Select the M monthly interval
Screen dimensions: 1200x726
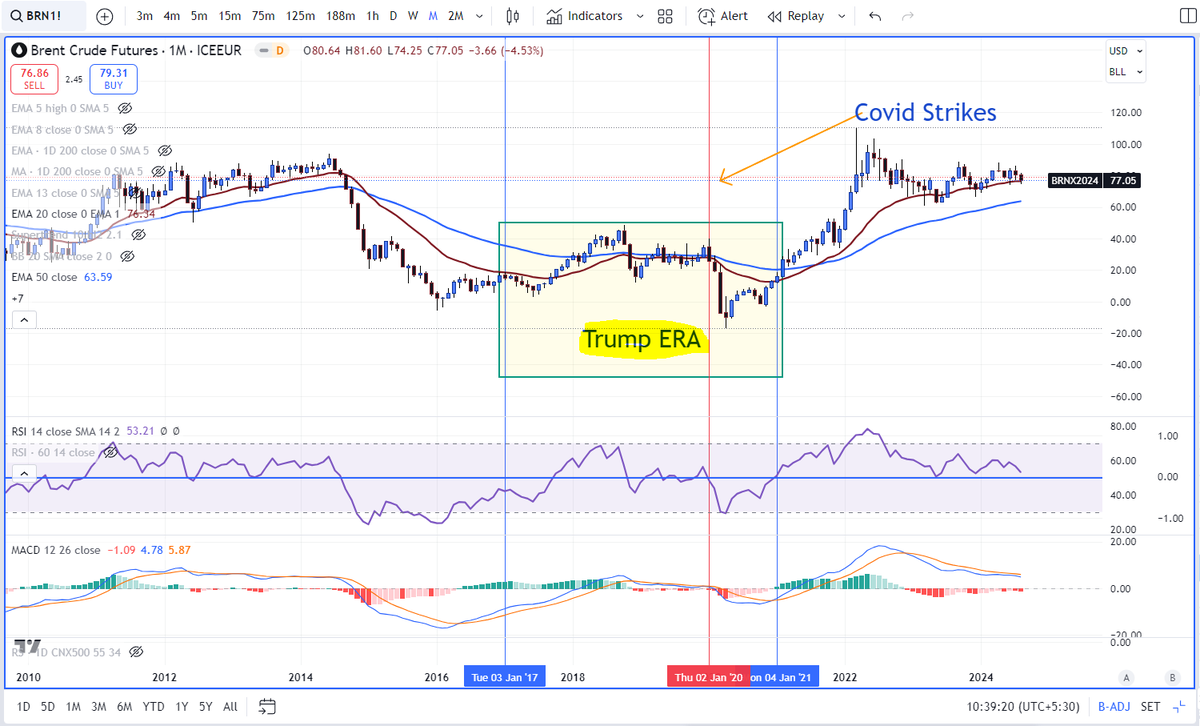pos(432,16)
